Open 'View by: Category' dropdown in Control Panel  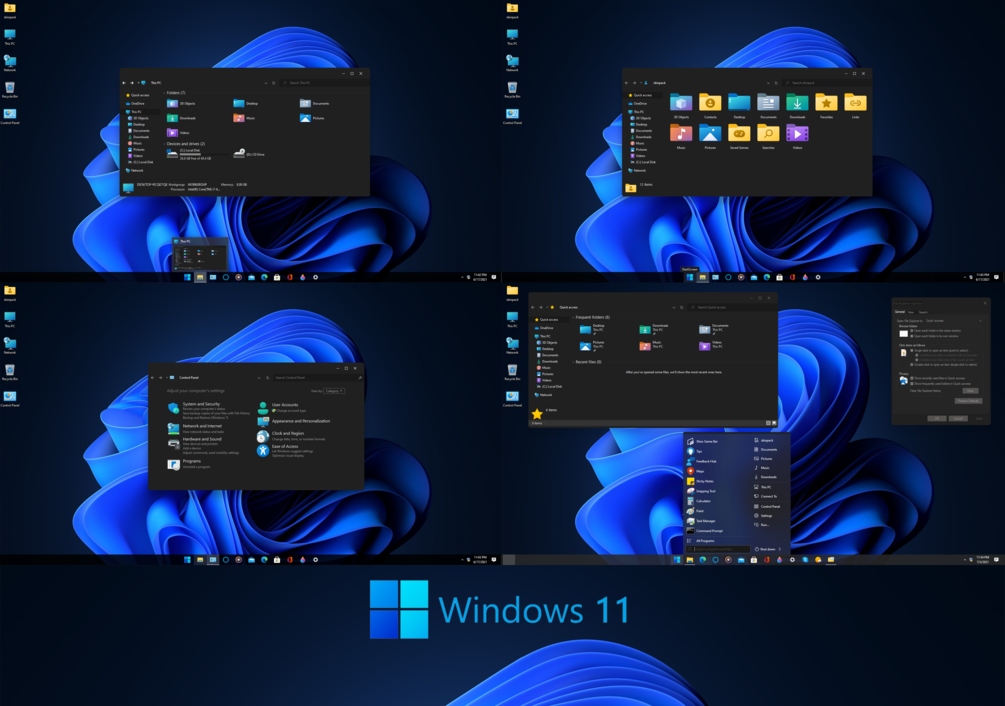[x=335, y=391]
